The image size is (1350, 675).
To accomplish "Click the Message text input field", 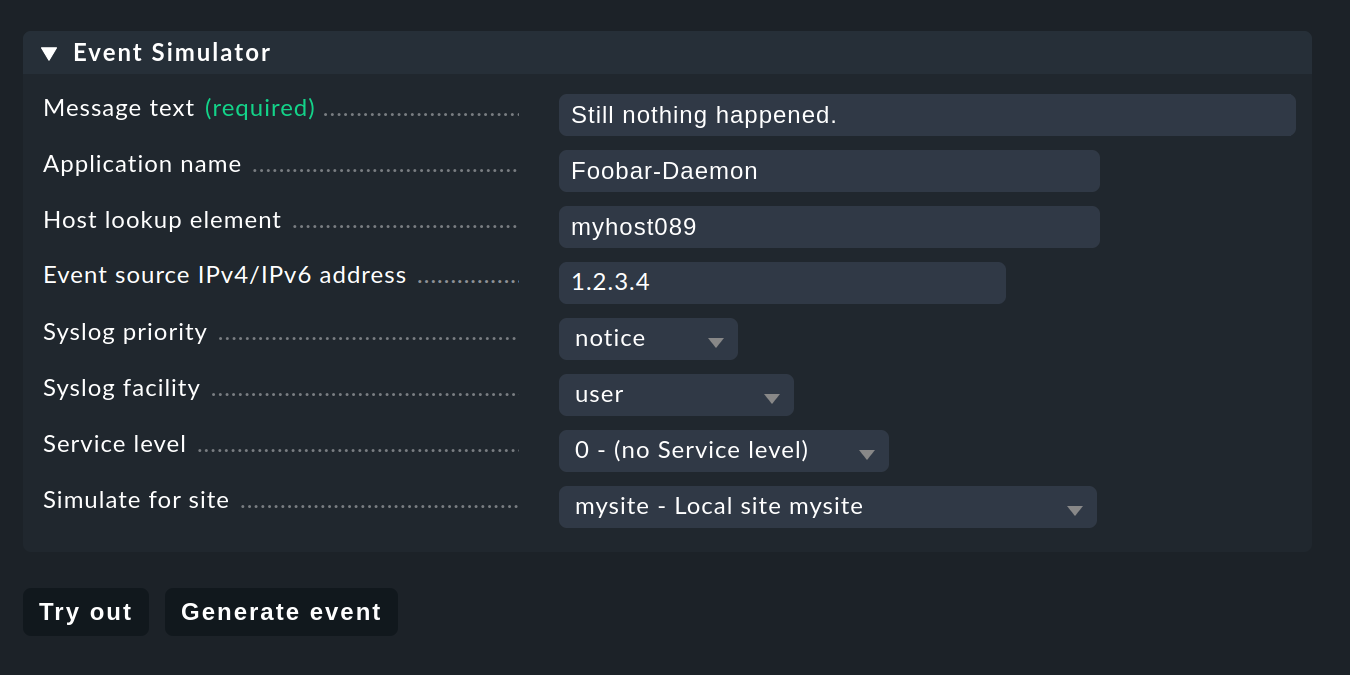I will point(927,115).
